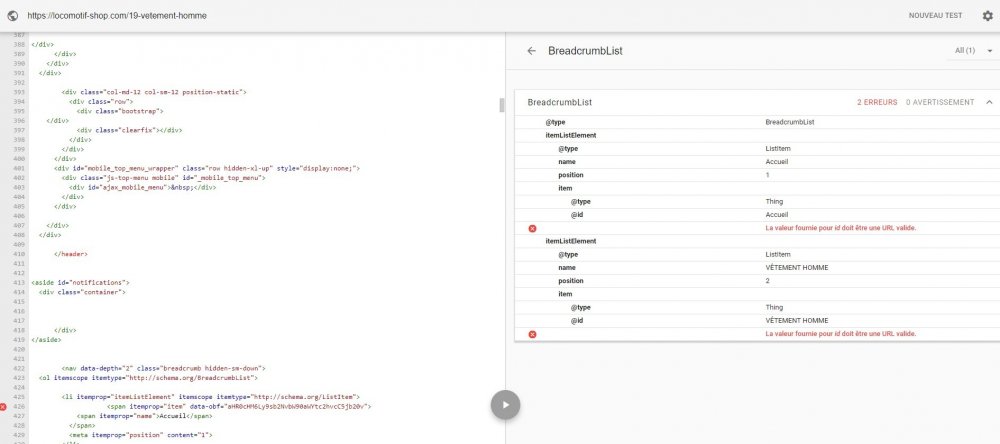Select the position value 1 row

(x=757, y=175)
